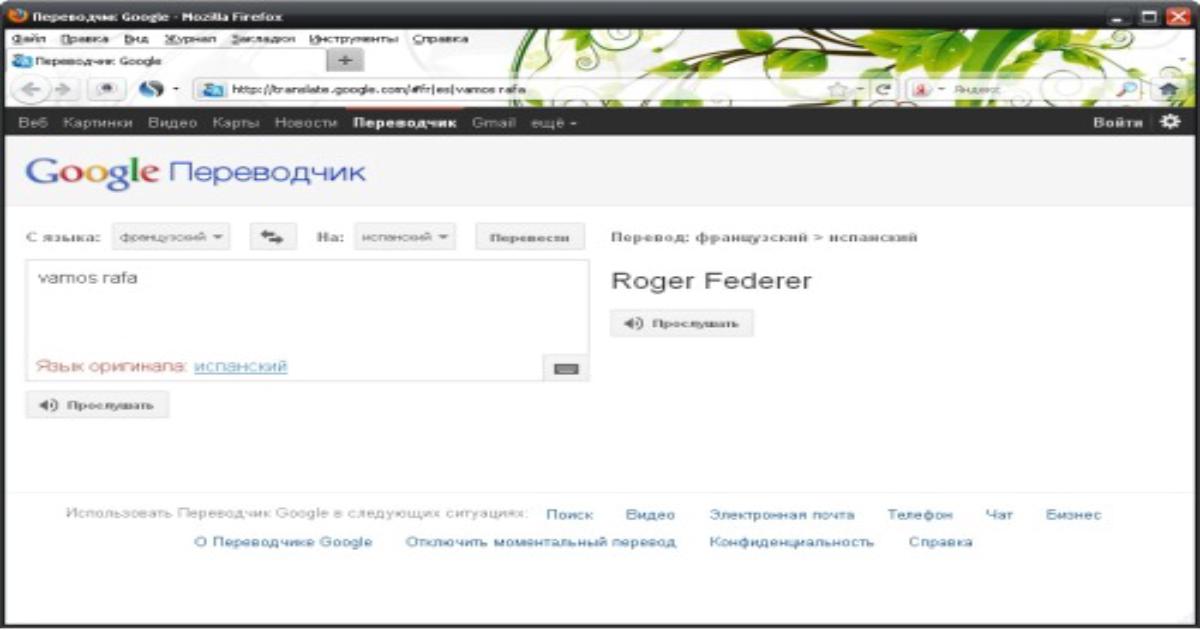
Task: Expand the target language испанский dropdown
Action: pyautogui.click(x=404, y=237)
